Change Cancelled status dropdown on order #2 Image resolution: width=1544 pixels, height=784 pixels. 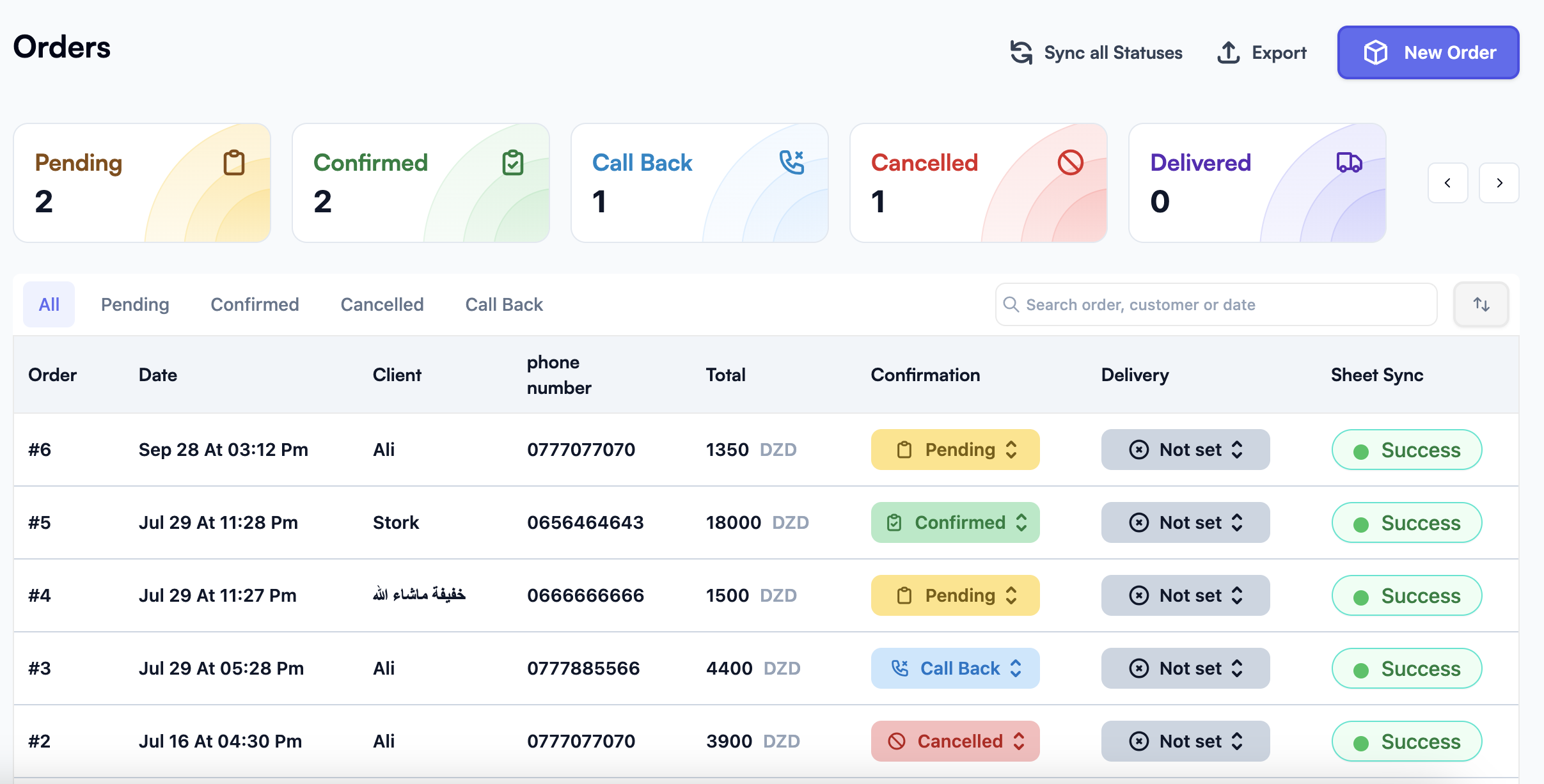(x=955, y=741)
